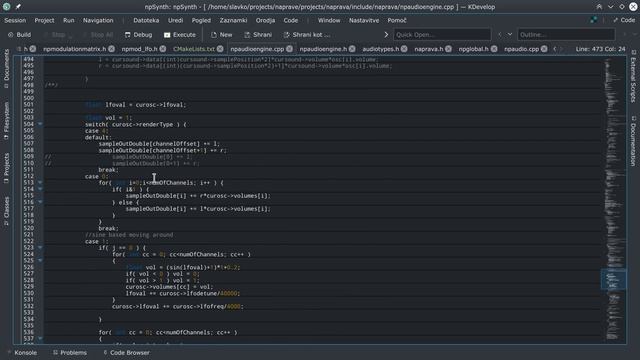
Task: Close the npmod_lfo.h tab
Action: coord(163,49)
